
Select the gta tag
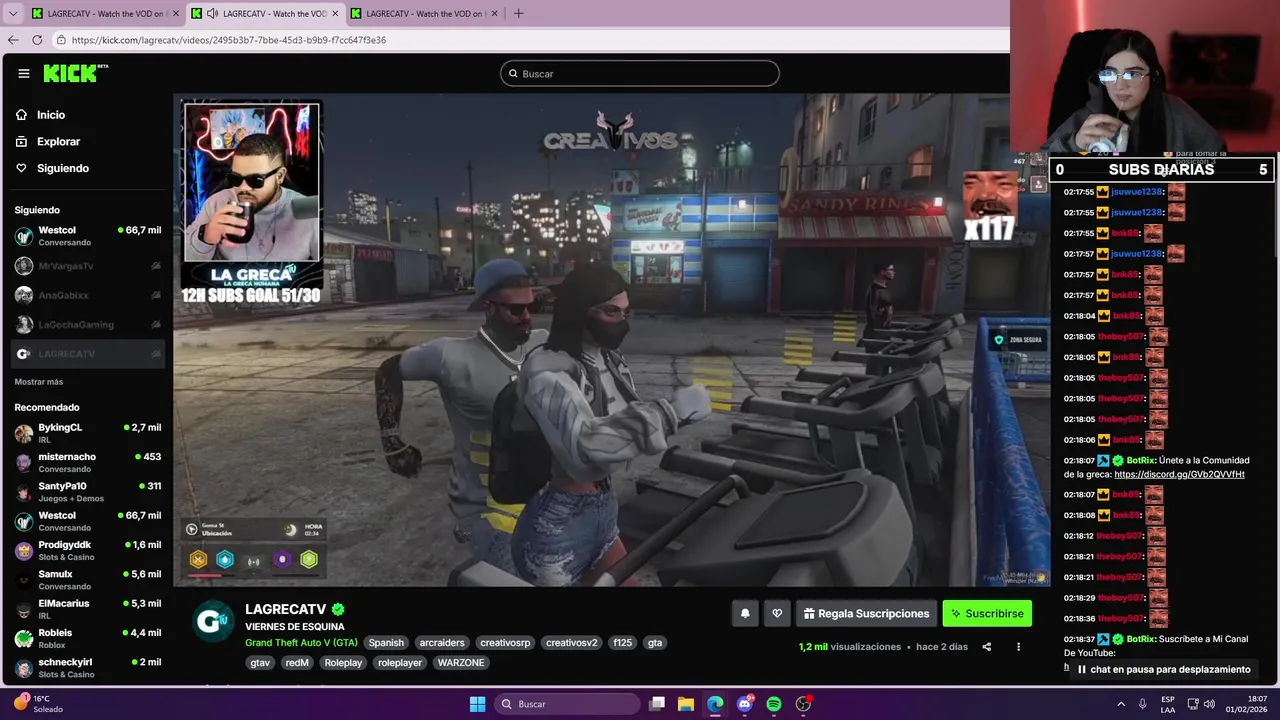(x=655, y=643)
